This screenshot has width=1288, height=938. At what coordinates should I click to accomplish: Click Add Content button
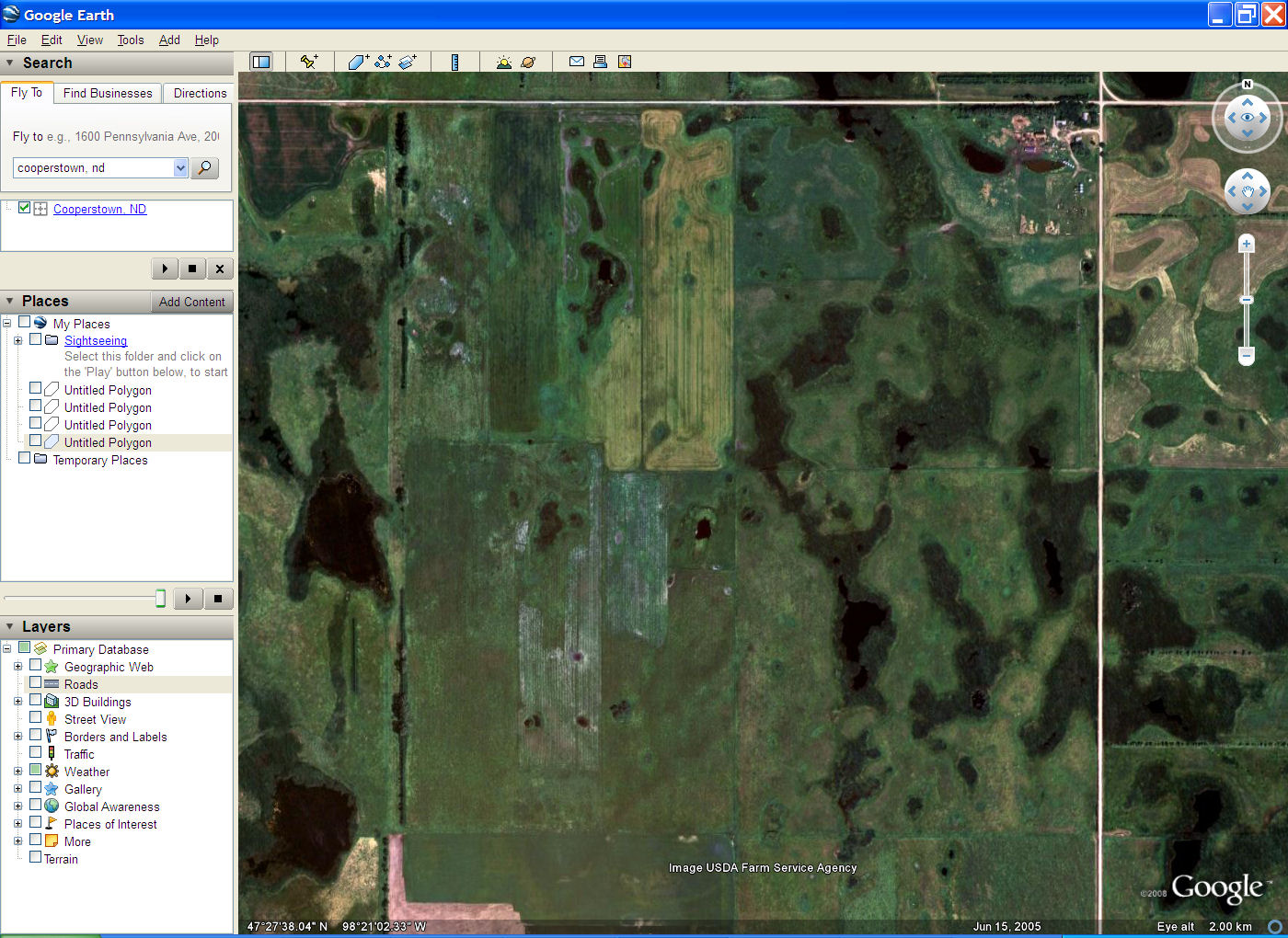[191, 302]
